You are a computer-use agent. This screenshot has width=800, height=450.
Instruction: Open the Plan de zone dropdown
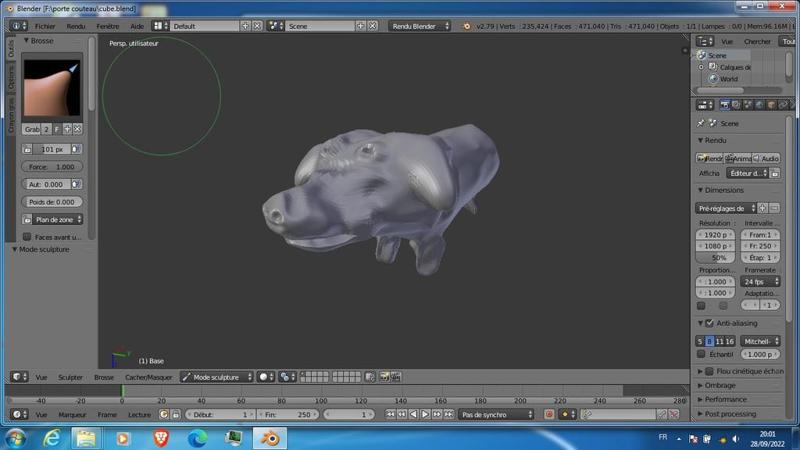click(58, 219)
